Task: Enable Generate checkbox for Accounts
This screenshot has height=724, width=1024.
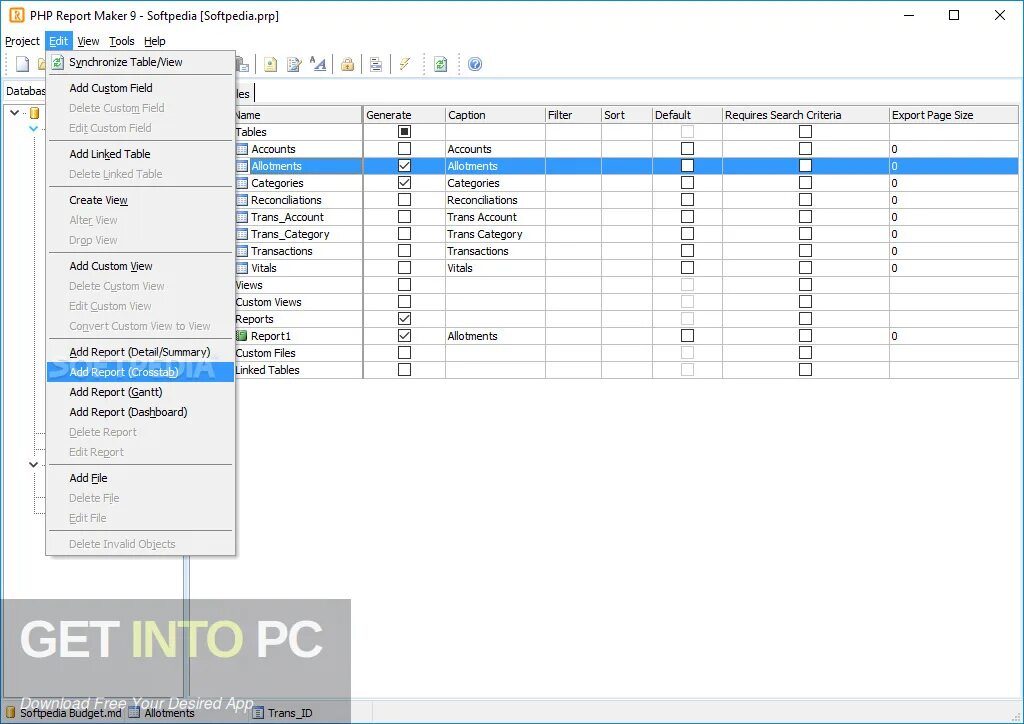Action: pyautogui.click(x=404, y=149)
